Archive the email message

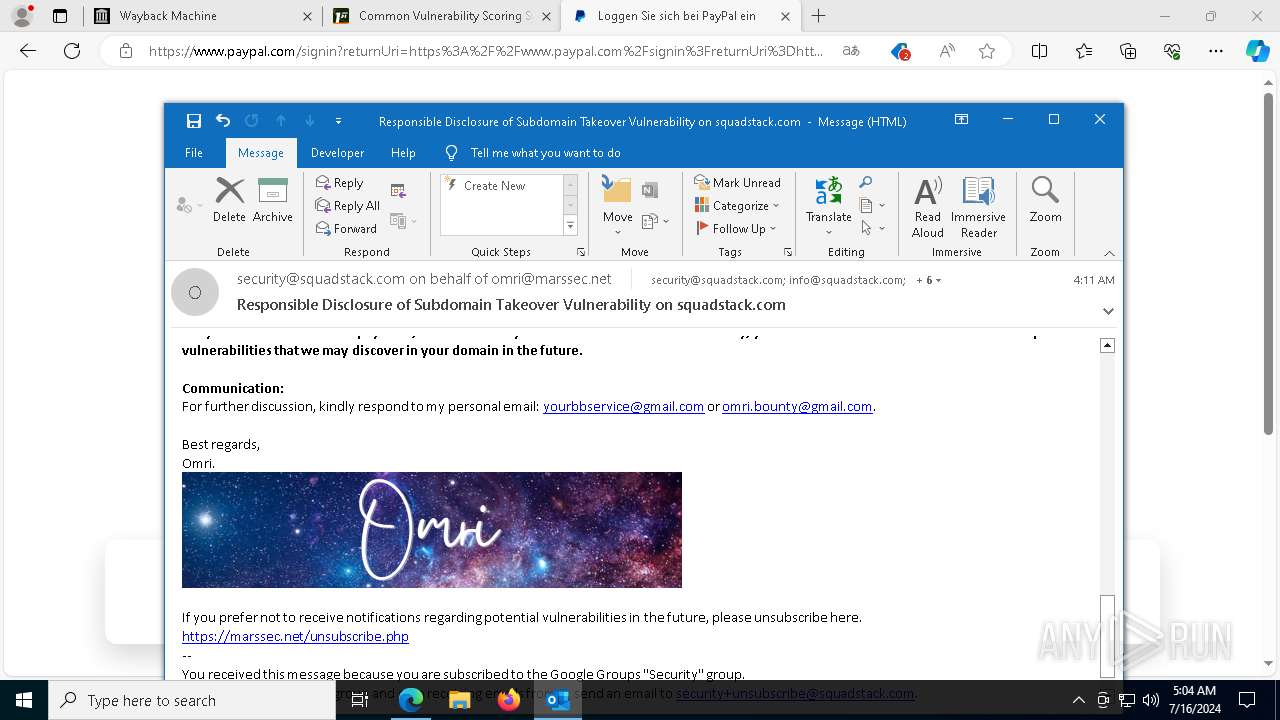click(272, 200)
